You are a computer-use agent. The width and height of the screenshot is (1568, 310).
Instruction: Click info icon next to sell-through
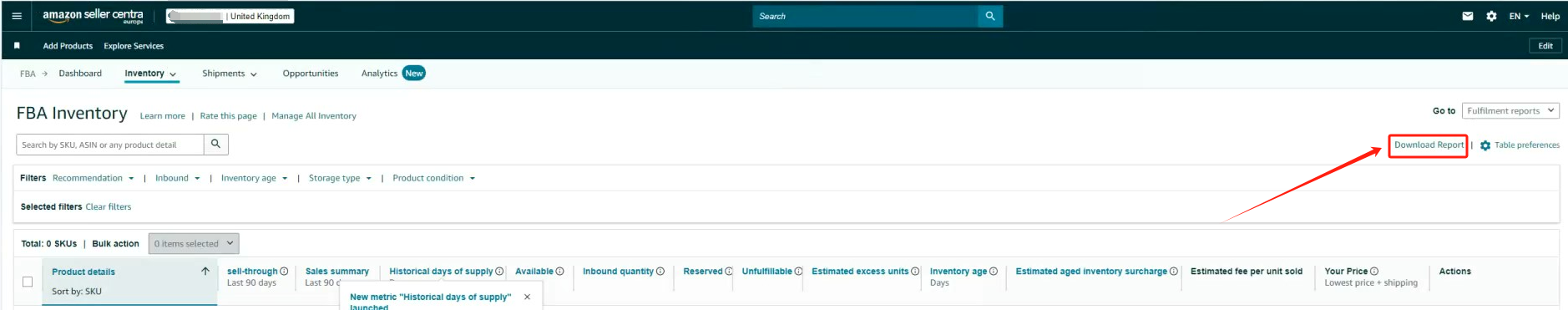pos(284,272)
